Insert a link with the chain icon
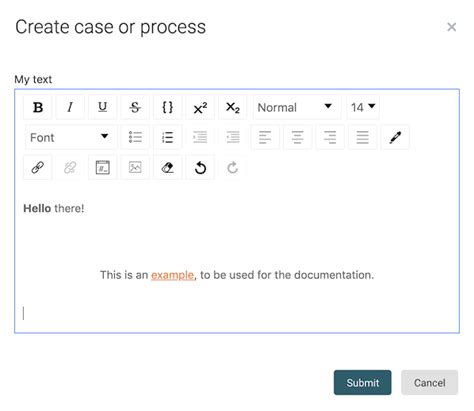Viewport: 474px width, 411px height. [x=38, y=167]
